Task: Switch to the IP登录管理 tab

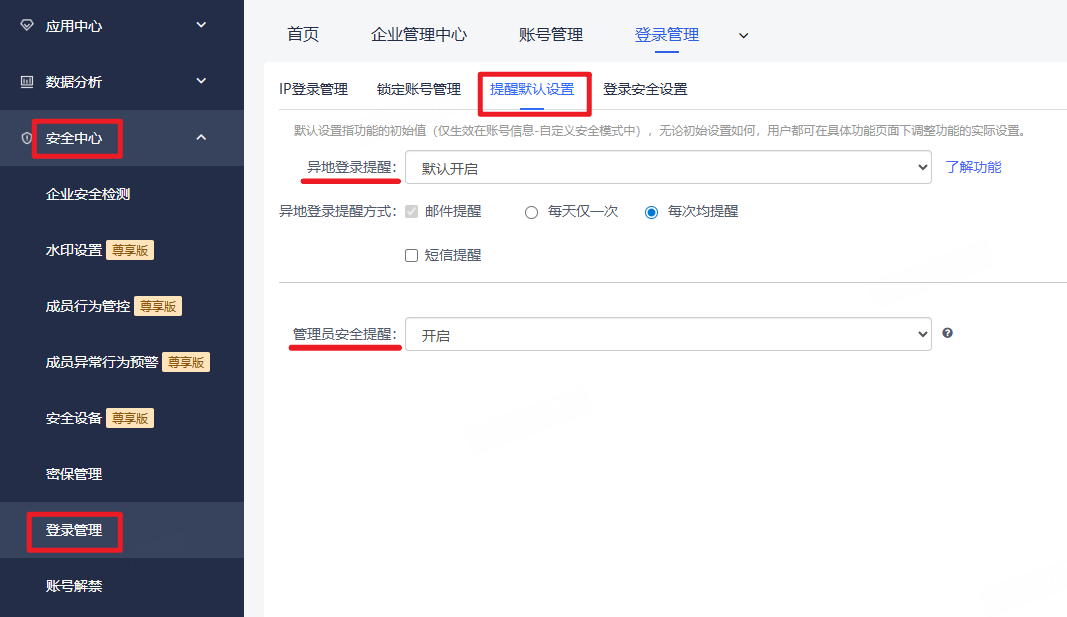Action: 313,89
